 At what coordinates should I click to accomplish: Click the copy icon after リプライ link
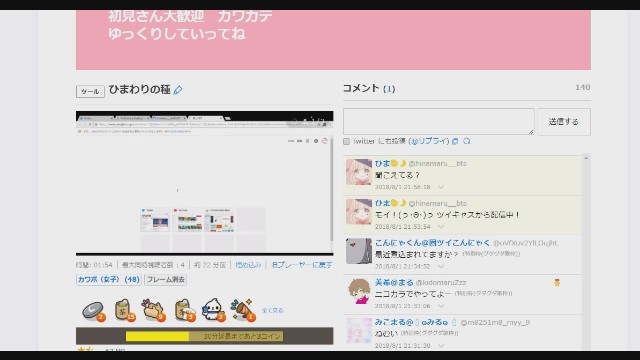(455, 141)
